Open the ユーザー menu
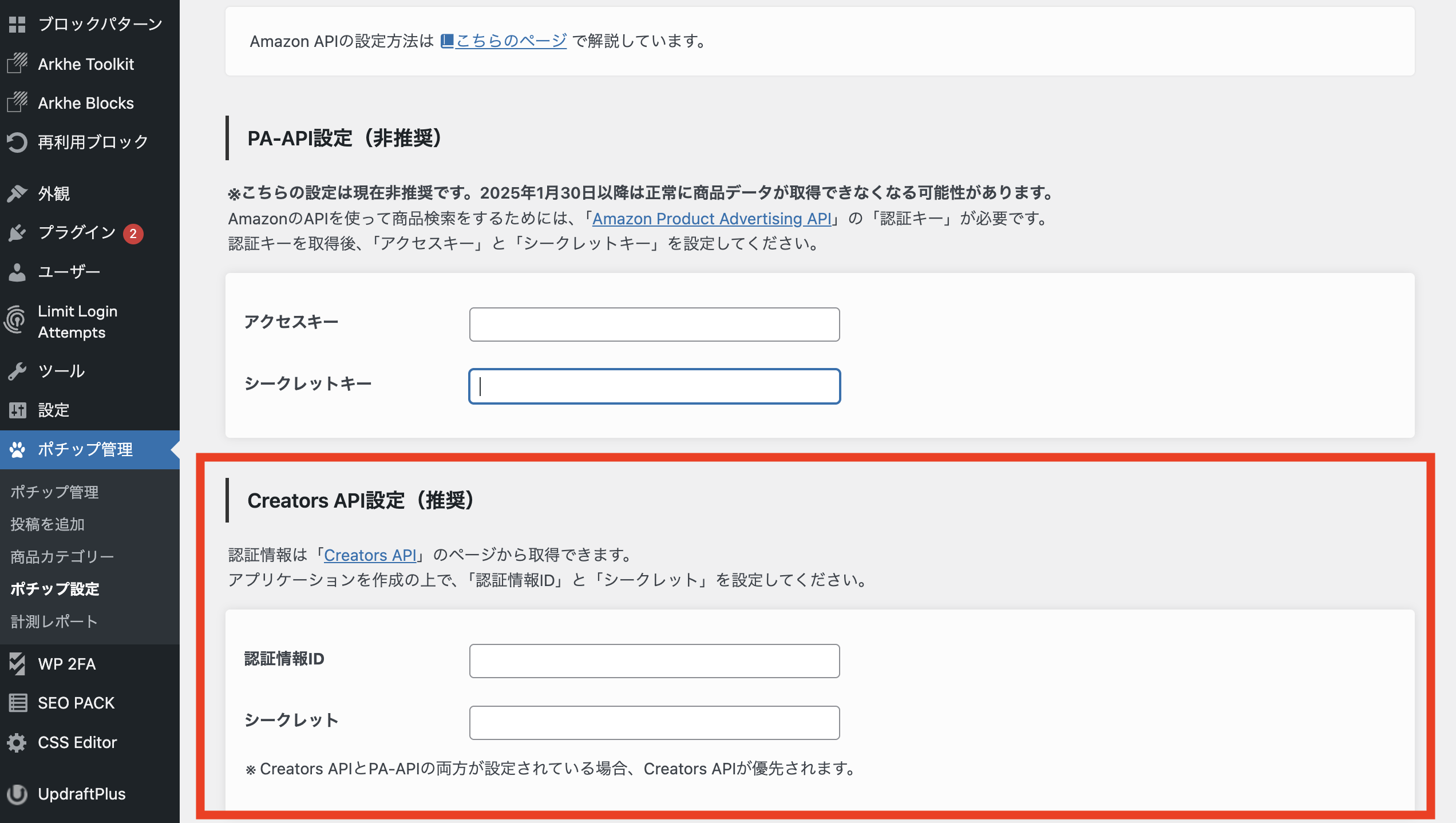This screenshot has height=823, width=1456. [69, 272]
